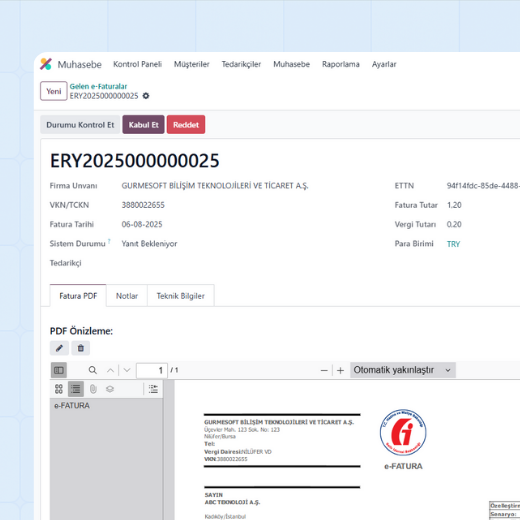Open the Ayarlar menu

pyautogui.click(x=384, y=64)
